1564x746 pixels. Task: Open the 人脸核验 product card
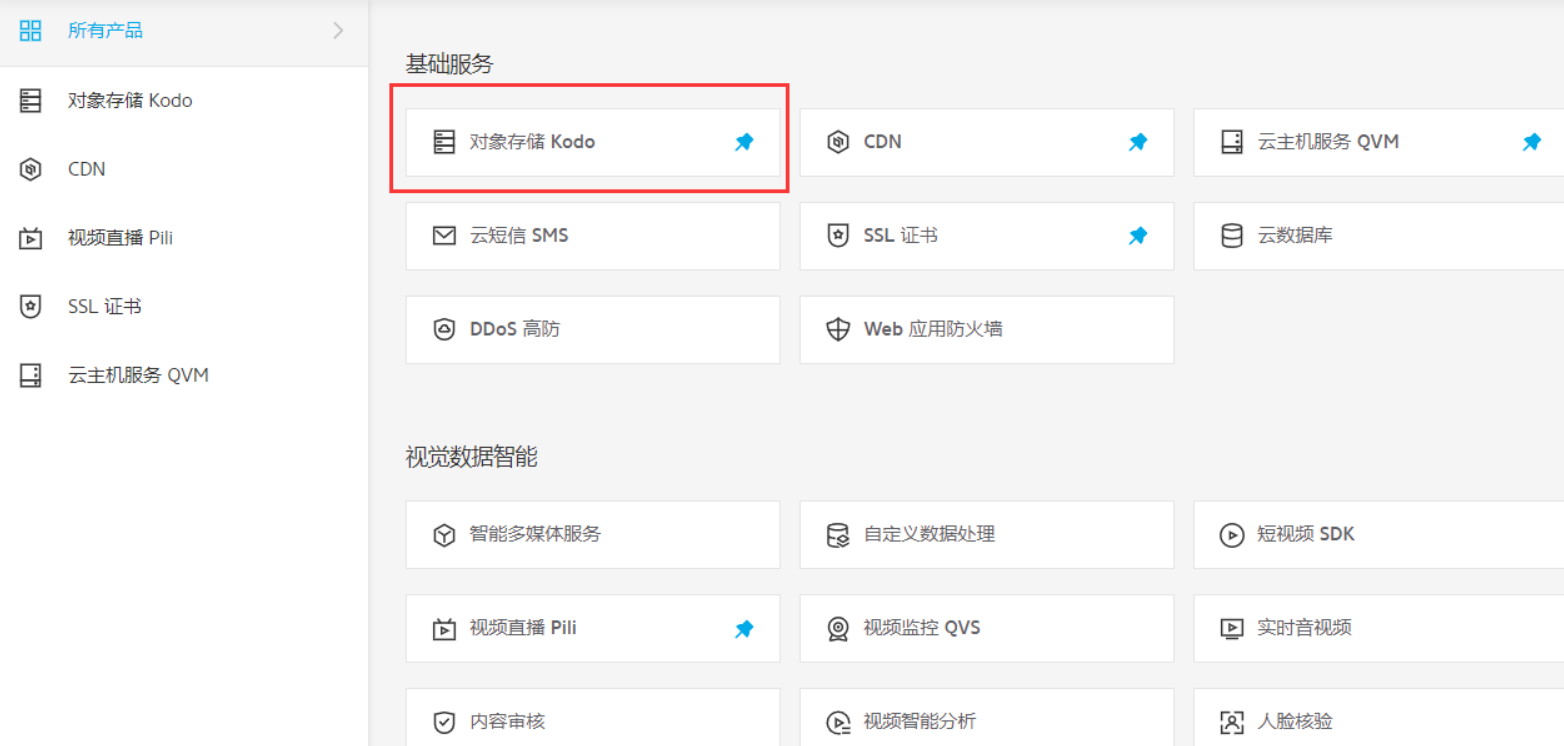[1379, 718]
